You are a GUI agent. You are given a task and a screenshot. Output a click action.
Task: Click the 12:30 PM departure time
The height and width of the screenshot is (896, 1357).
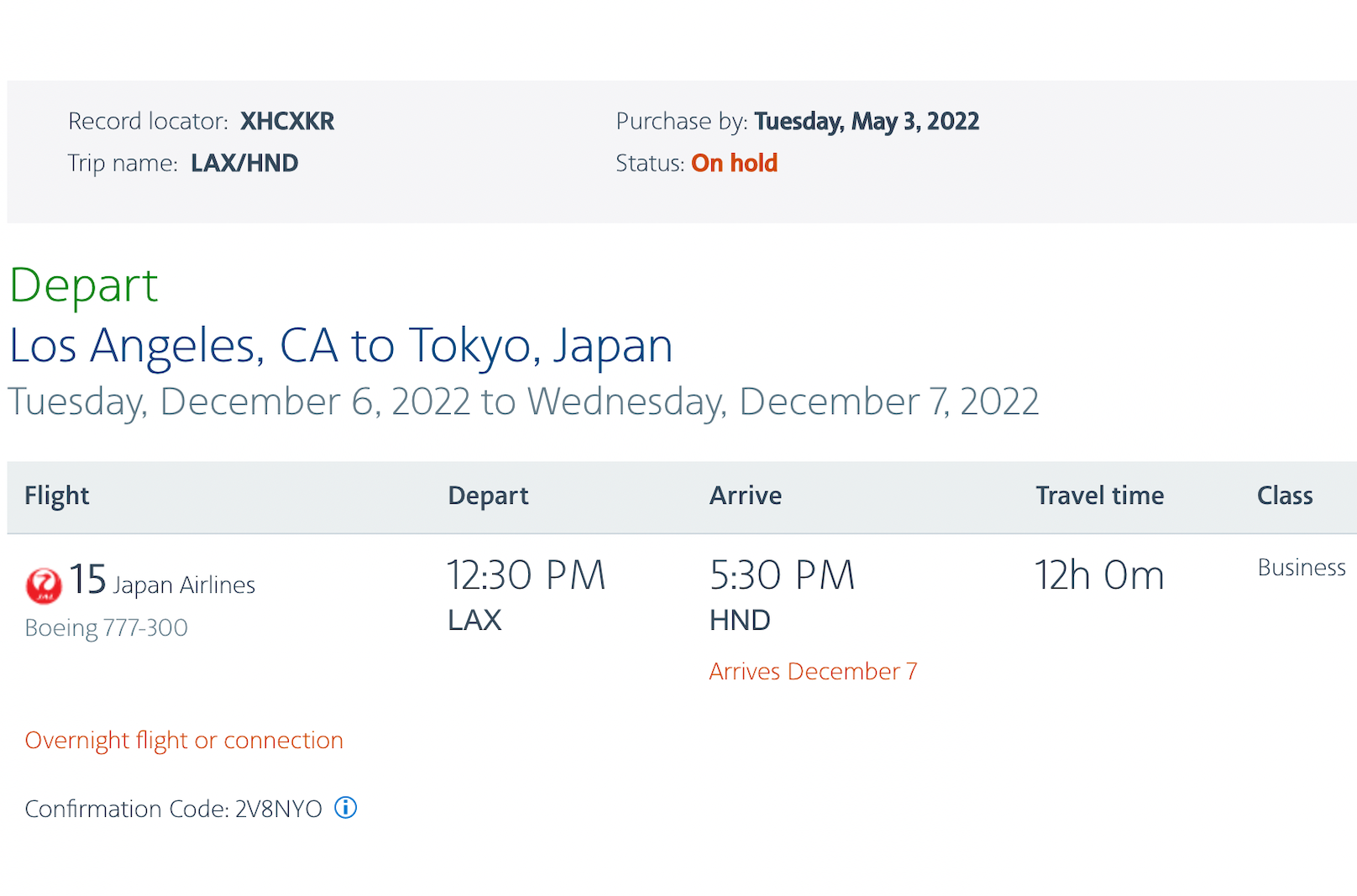(x=525, y=576)
